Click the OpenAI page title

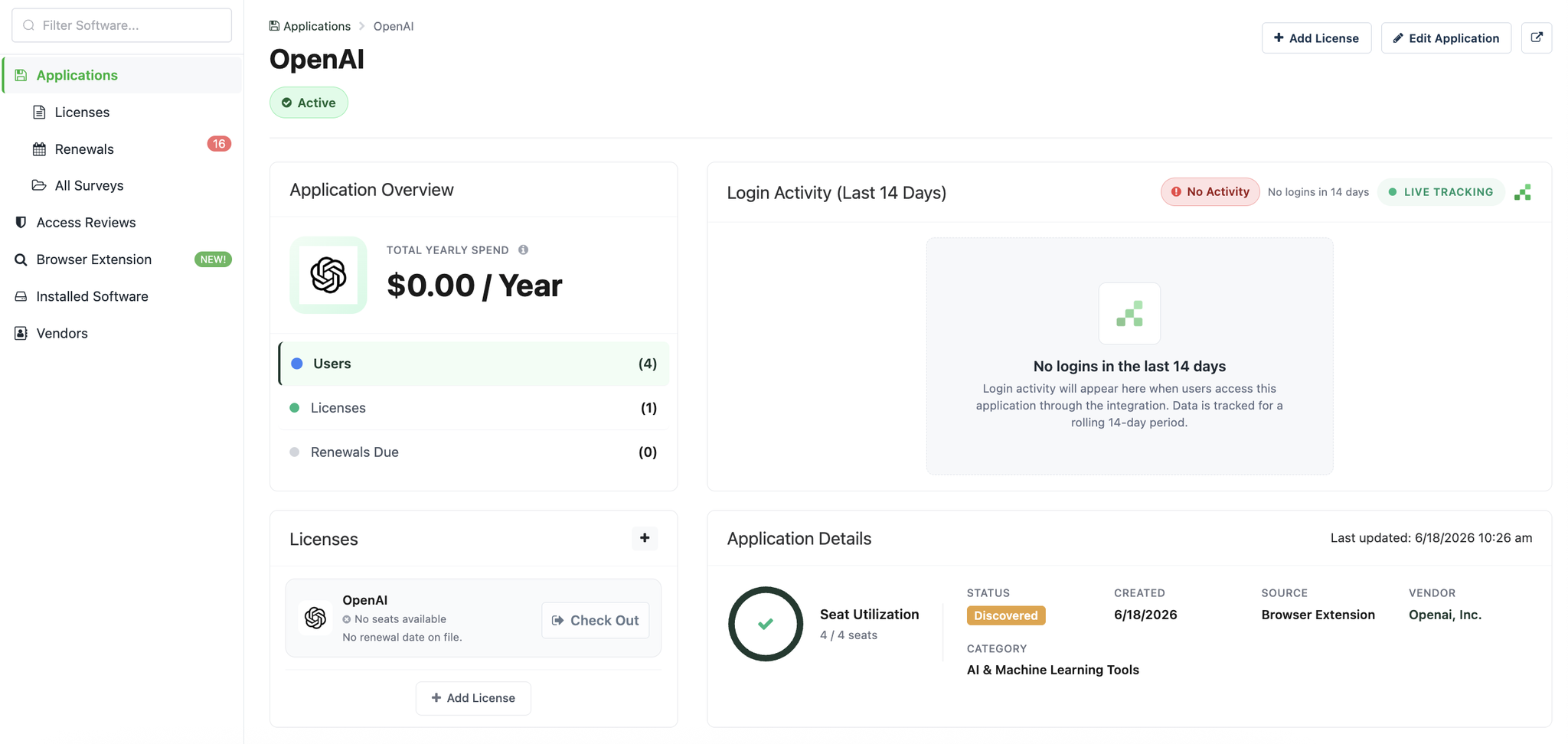click(x=317, y=59)
